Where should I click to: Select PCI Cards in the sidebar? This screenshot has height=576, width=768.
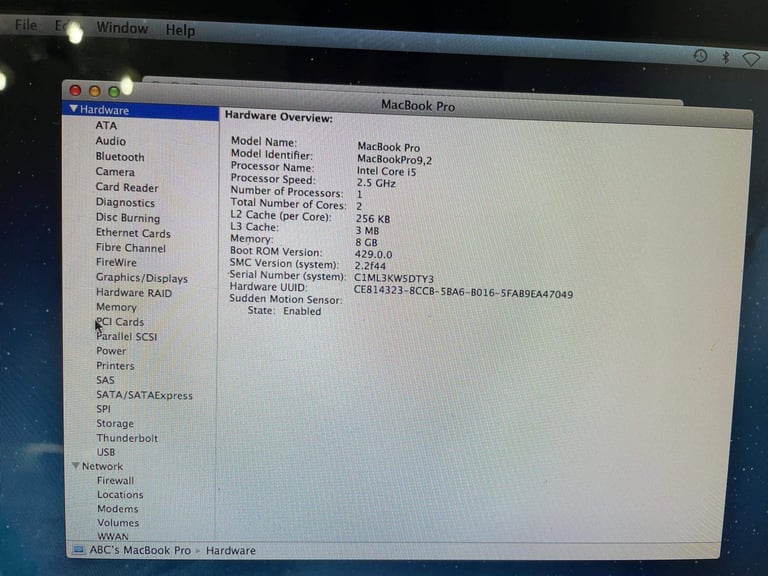(120, 322)
